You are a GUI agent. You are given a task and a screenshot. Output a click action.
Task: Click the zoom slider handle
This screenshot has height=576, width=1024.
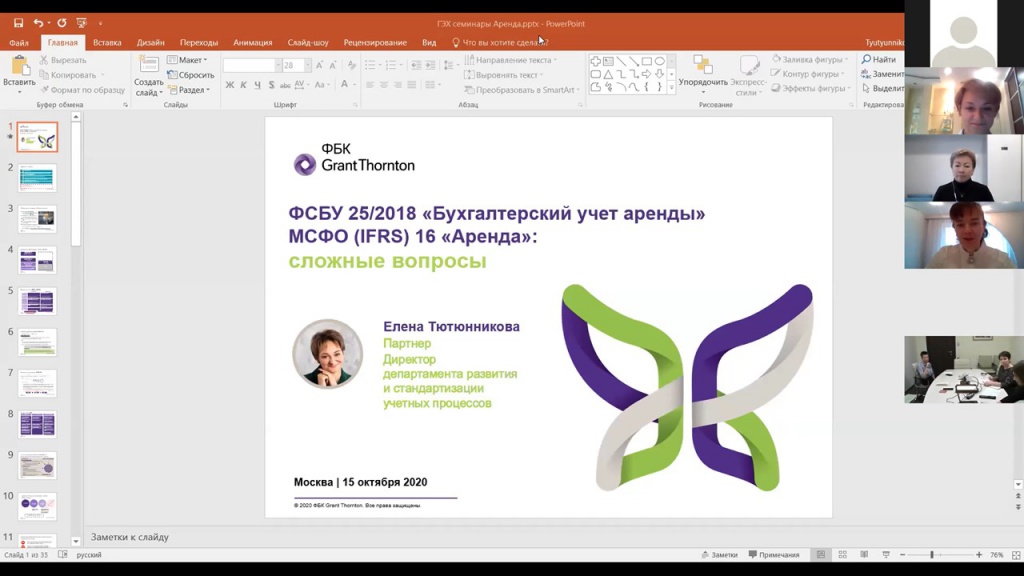932,554
